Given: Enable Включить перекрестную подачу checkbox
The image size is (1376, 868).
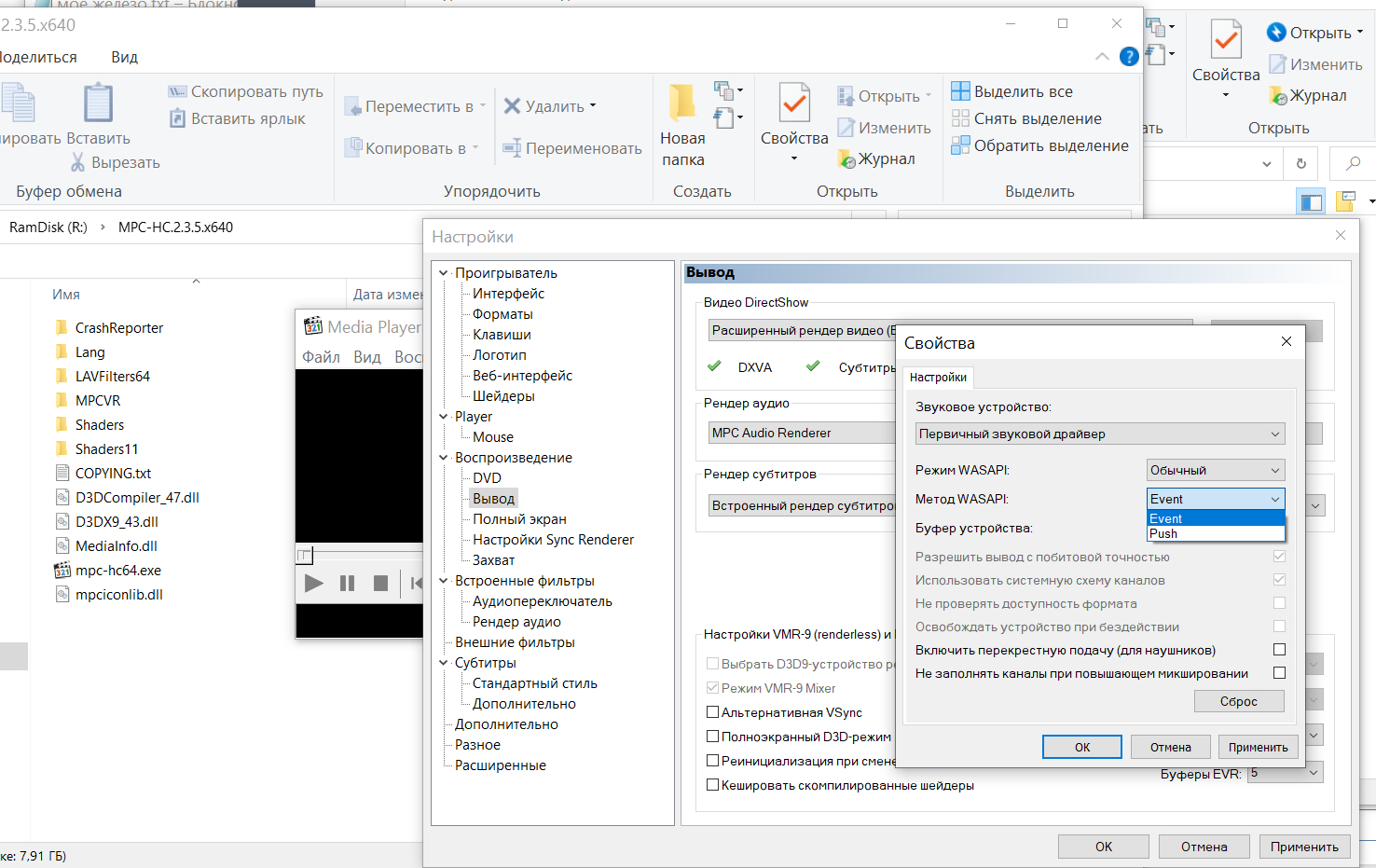Looking at the screenshot, I should coord(1279,650).
